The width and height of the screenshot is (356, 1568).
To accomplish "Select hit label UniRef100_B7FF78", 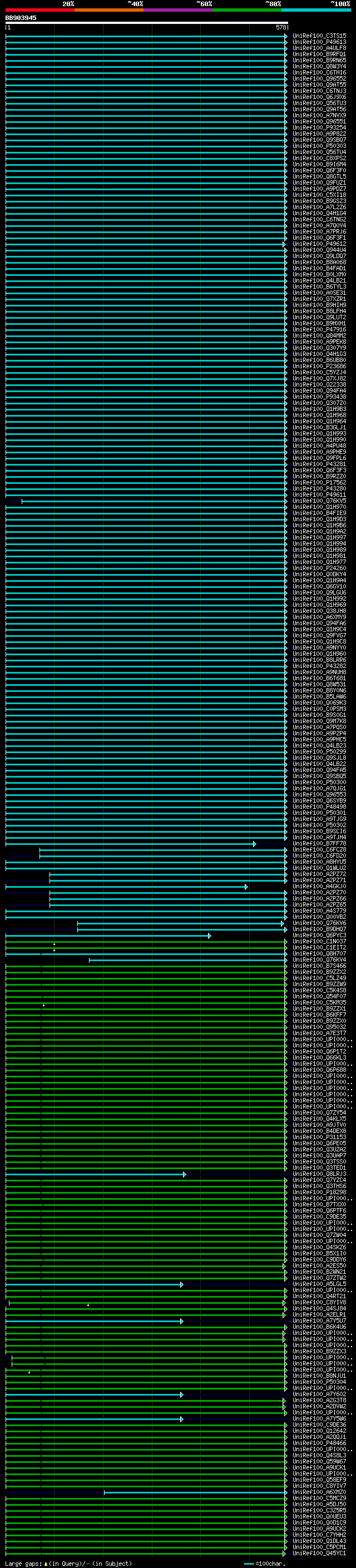I will point(319,844).
